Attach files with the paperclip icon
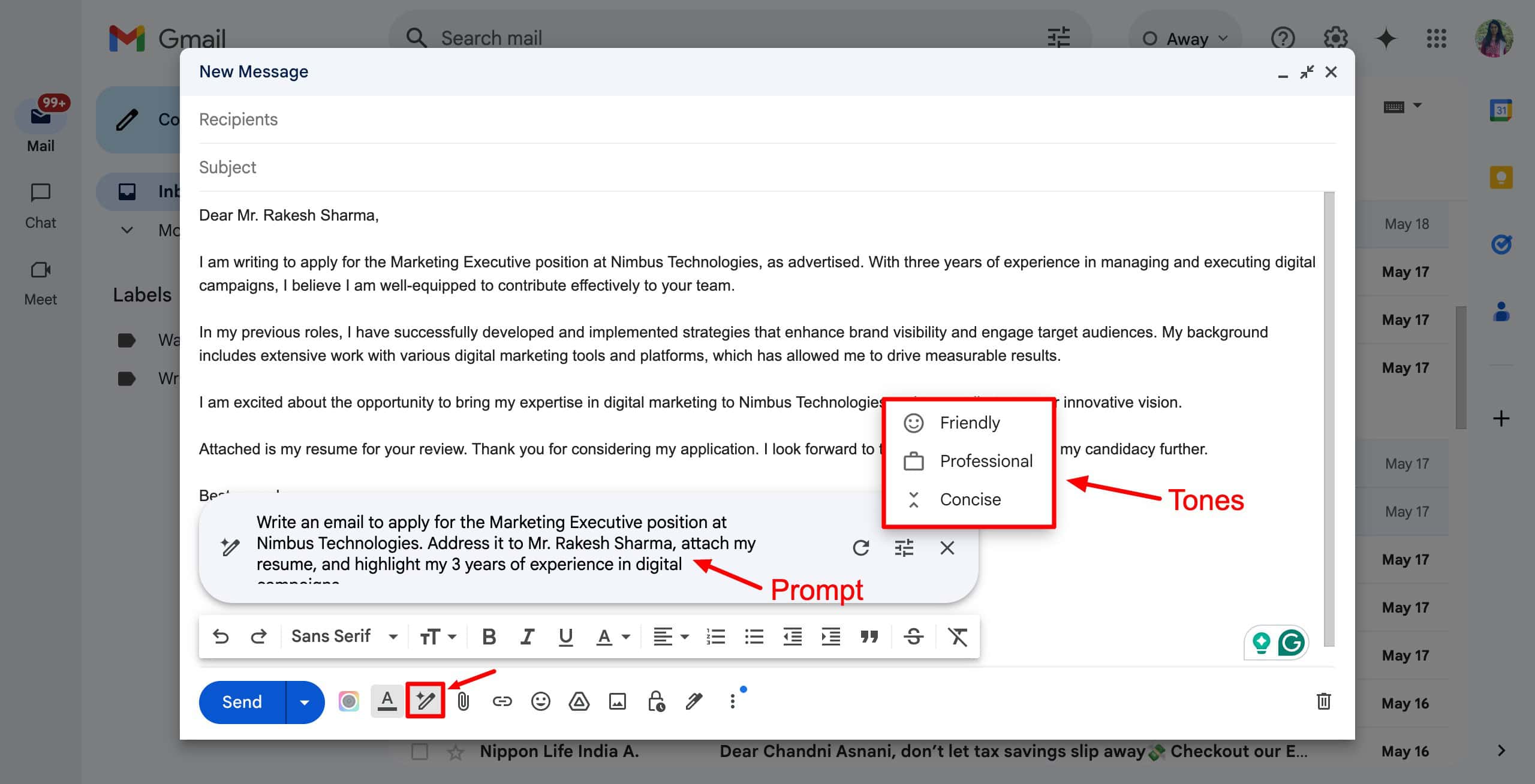Viewport: 1535px width, 784px height. coord(463,701)
